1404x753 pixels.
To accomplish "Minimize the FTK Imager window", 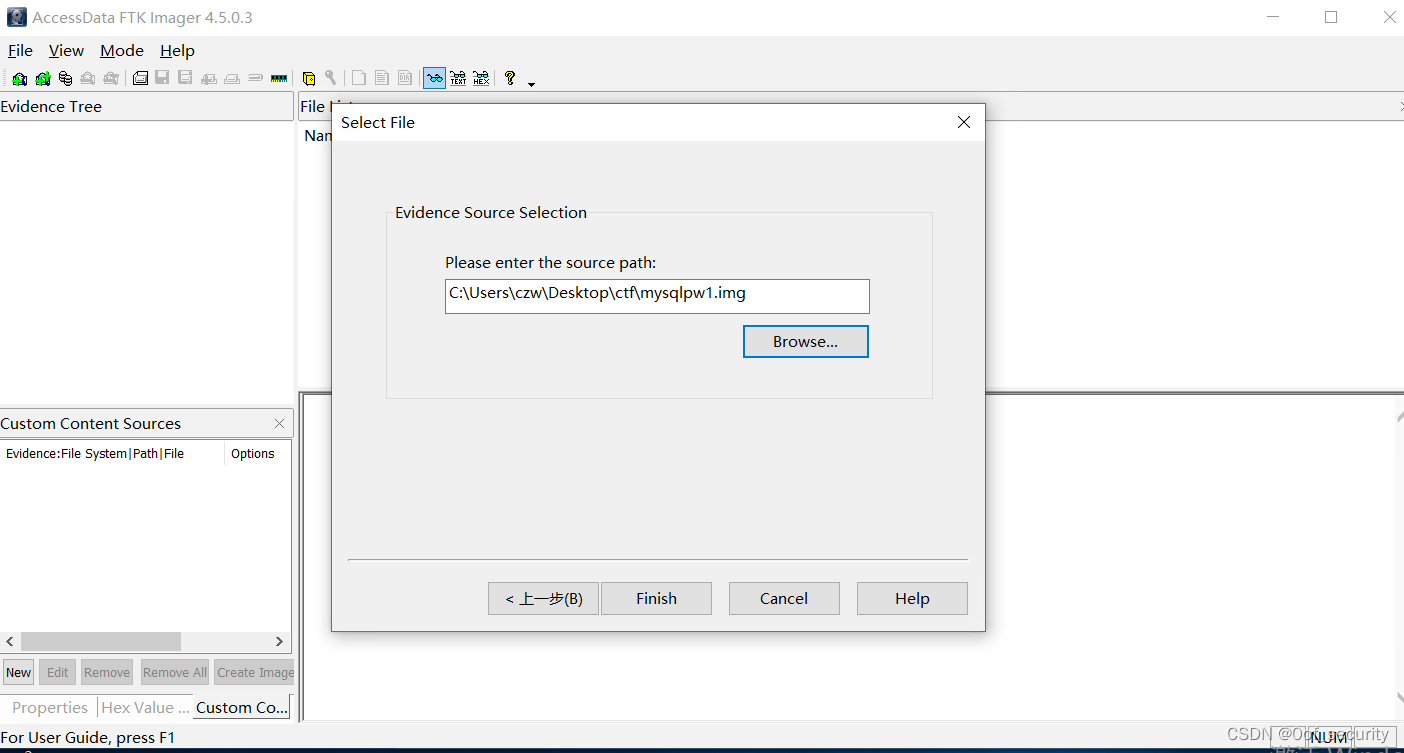I will 1273,17.
